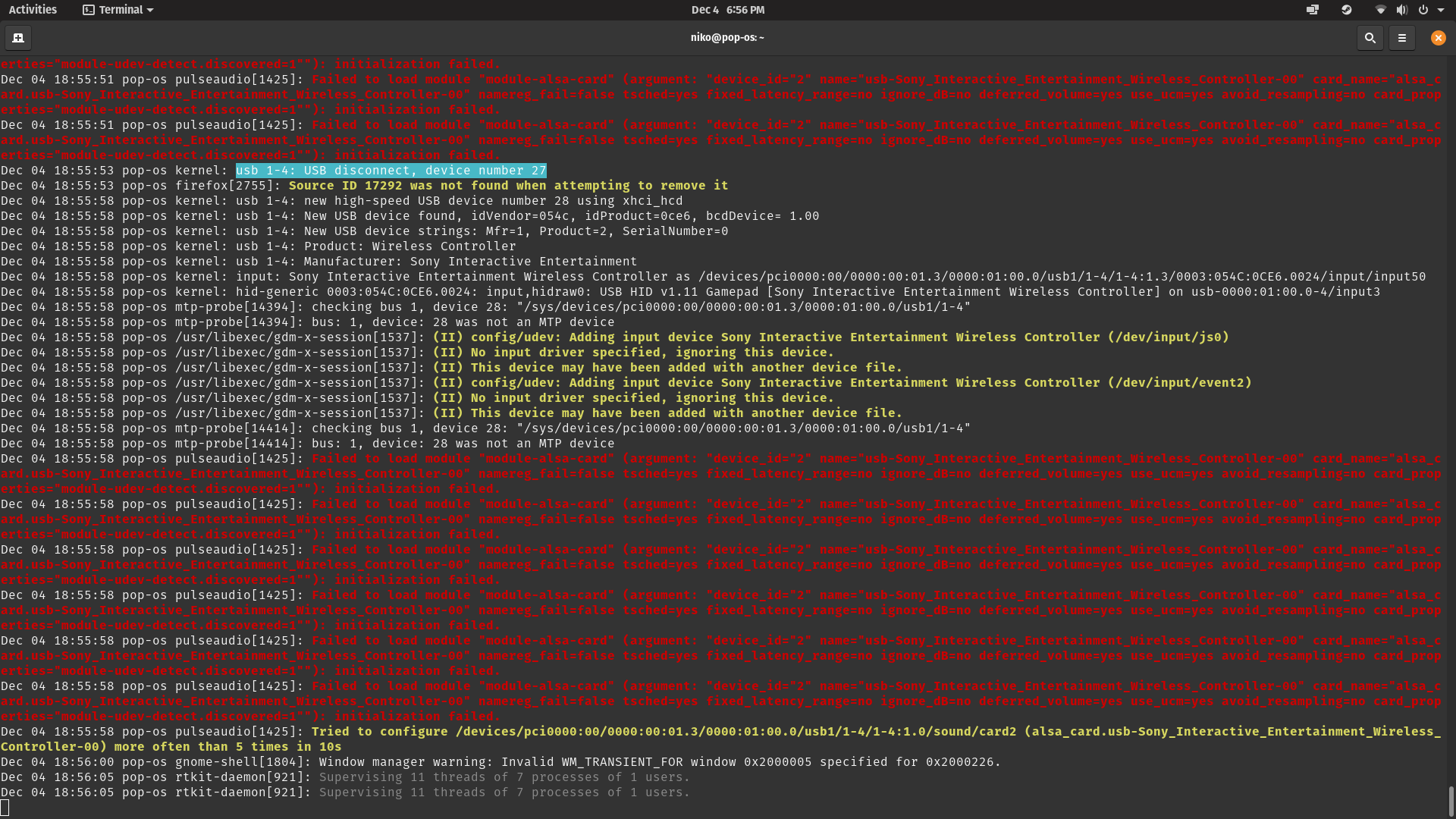
Task: Open the terminal search tool
Action: coord(1370,38)
